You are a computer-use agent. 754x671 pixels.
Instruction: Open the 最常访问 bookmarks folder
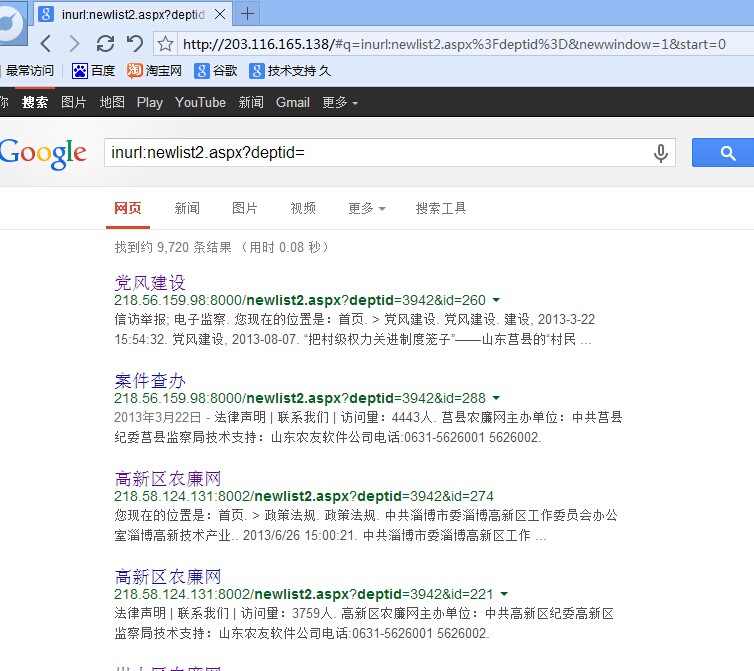click(x=28, y=71)
